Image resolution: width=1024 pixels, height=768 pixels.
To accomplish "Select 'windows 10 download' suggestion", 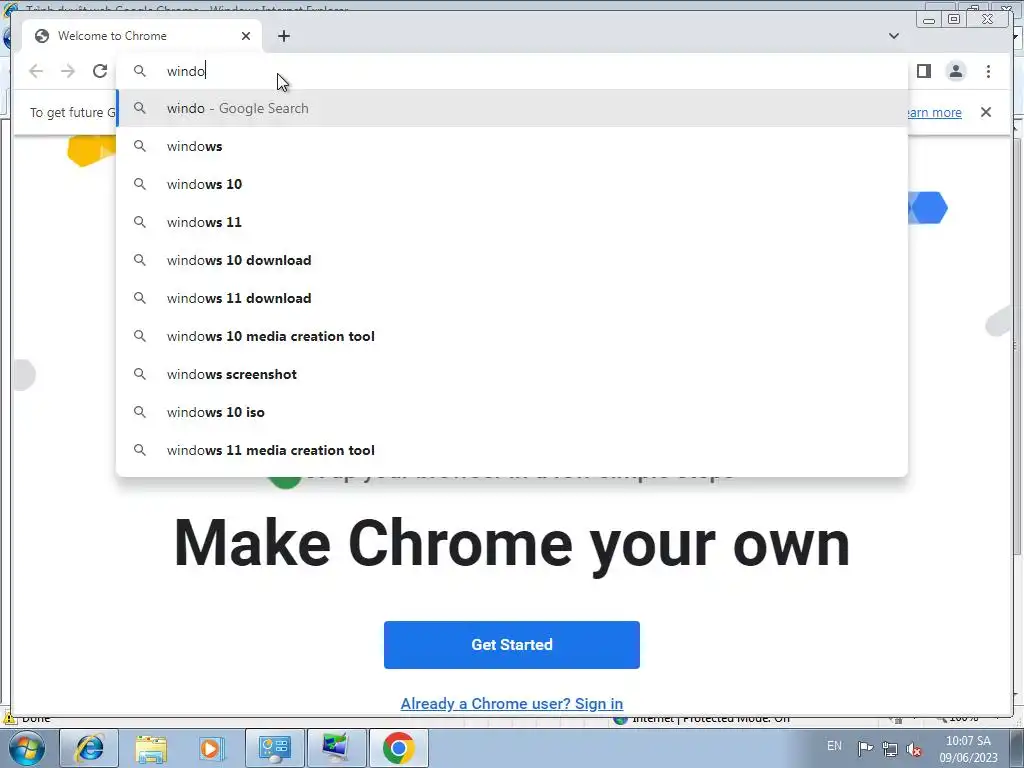I will (x=512, y=260).
